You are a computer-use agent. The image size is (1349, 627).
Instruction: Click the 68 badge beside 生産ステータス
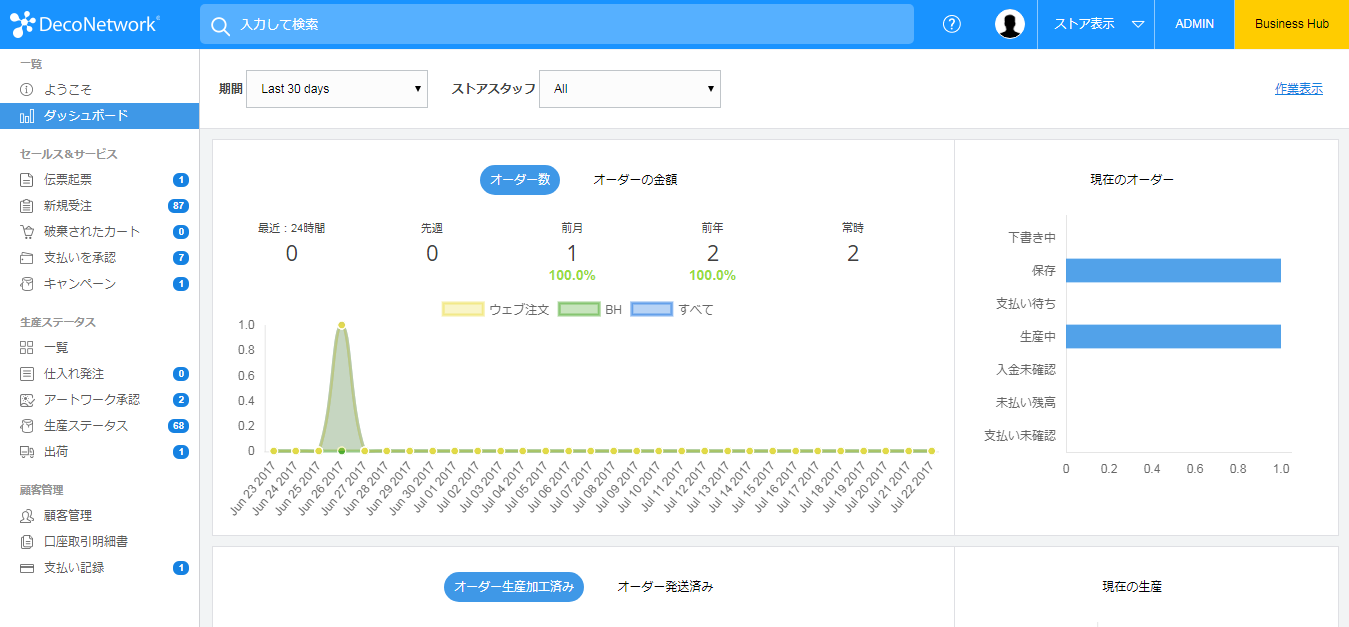pos(179,426)
